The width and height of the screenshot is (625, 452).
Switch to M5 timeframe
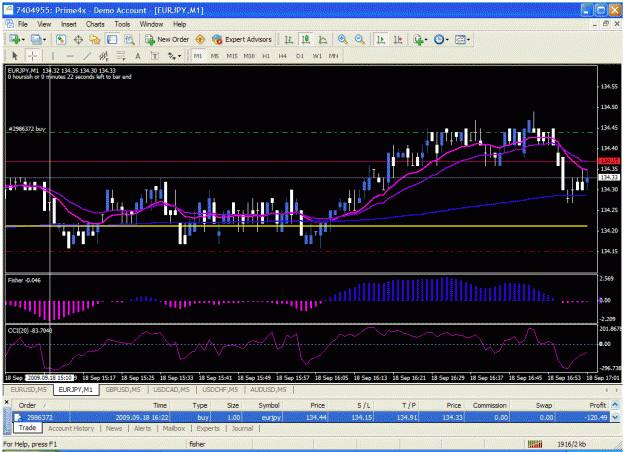click(215, 56)
